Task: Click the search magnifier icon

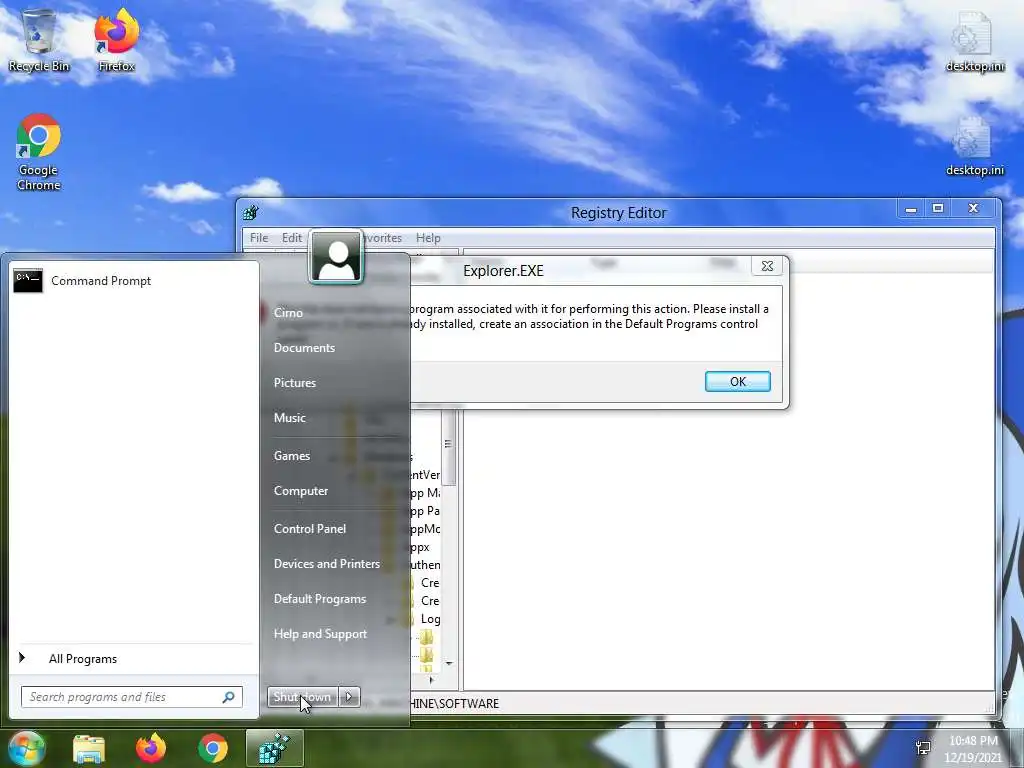Action: (229, 697)
